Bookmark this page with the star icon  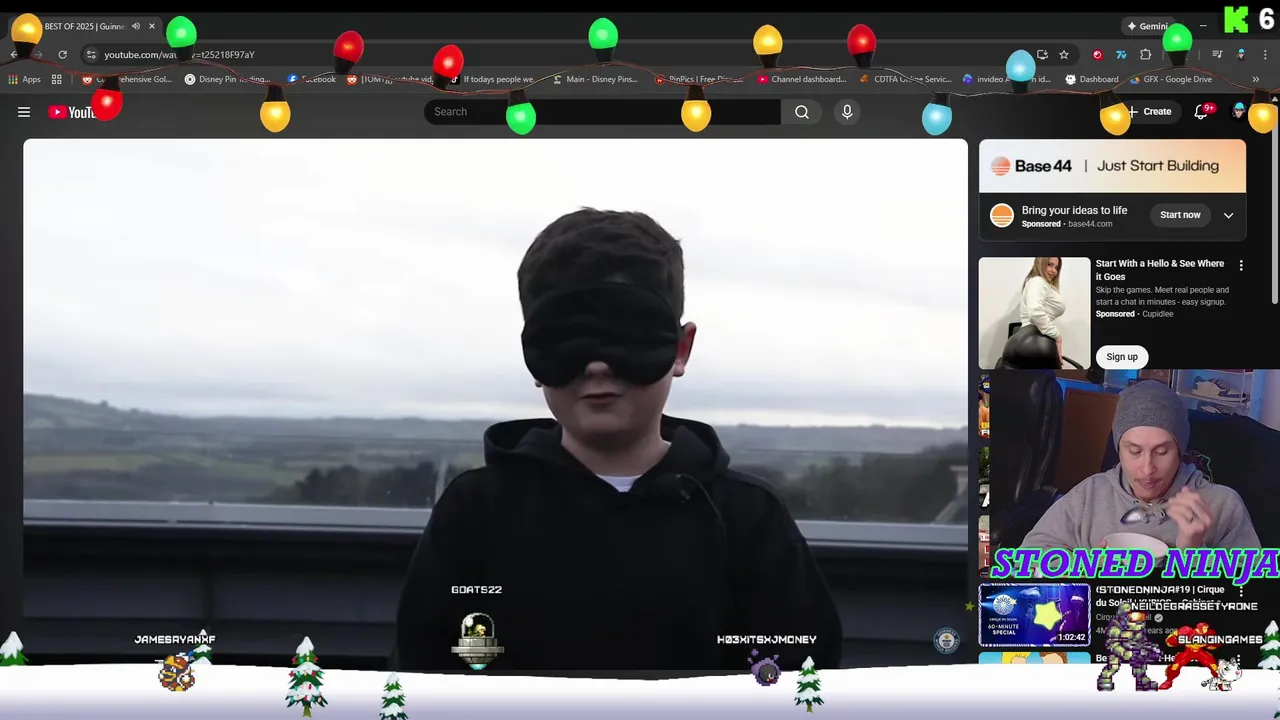(x=1064, y=55)
